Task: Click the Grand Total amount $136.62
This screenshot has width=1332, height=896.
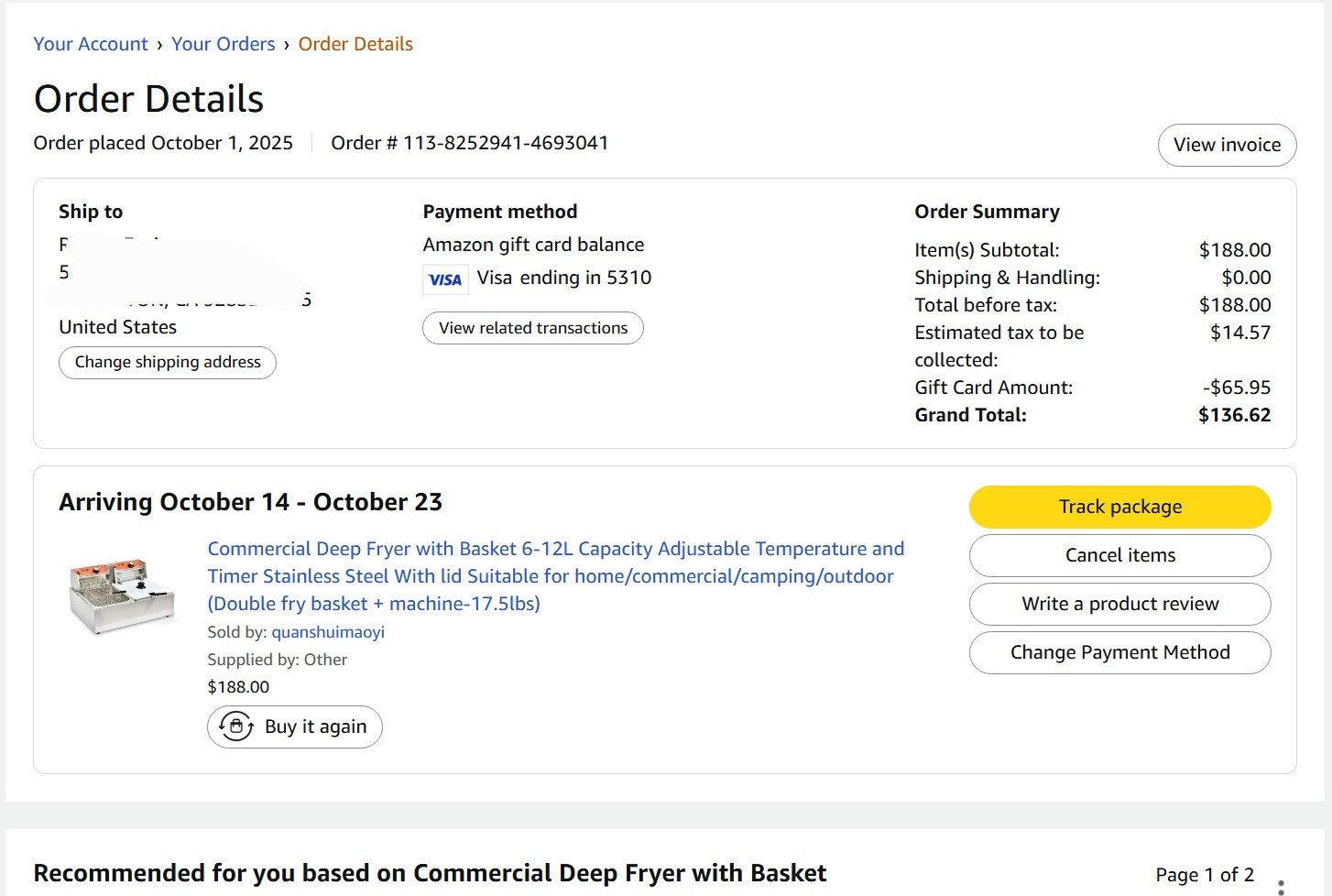Action: coord(1234,415)
